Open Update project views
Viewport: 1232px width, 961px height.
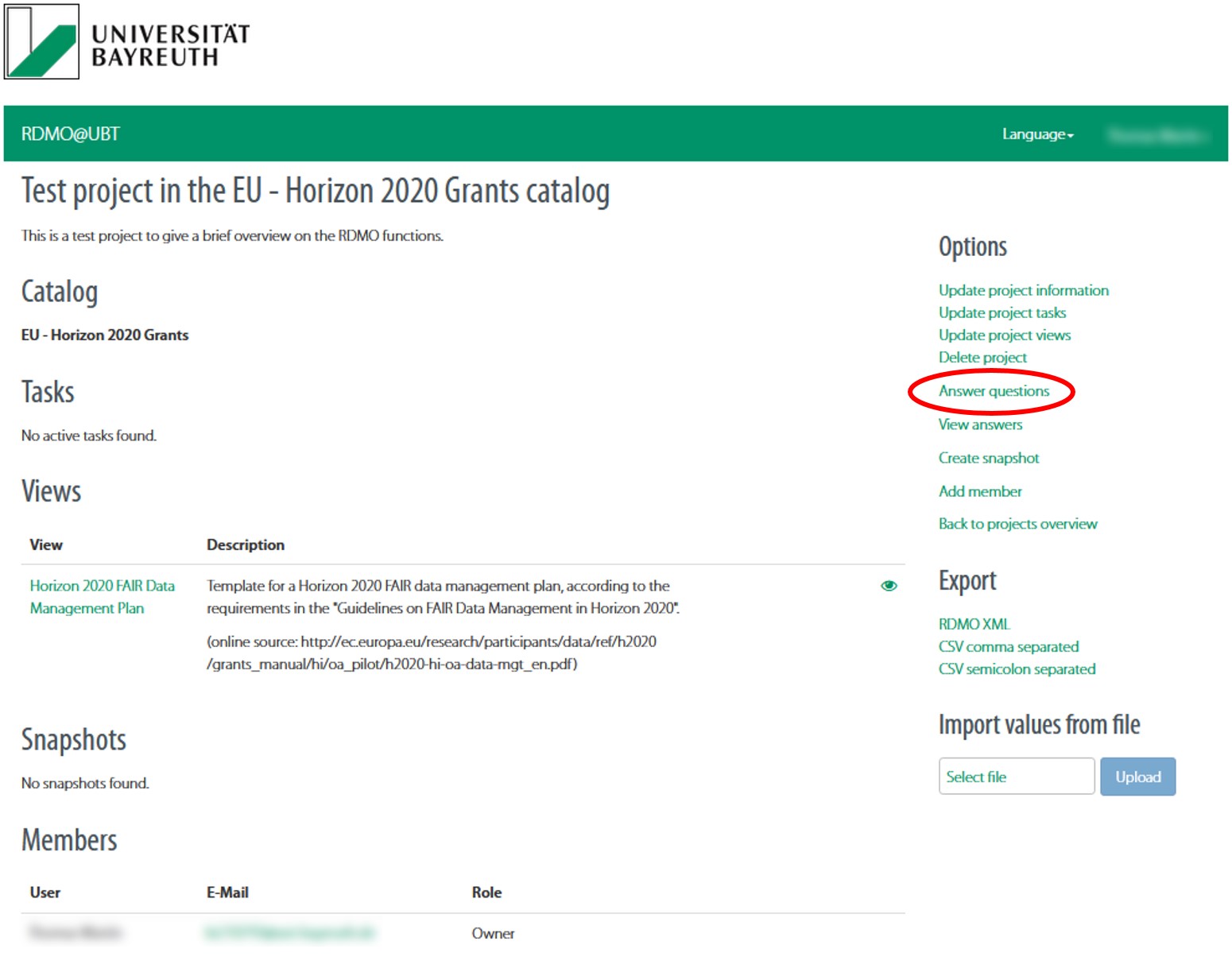click(x=1004, y=335)
